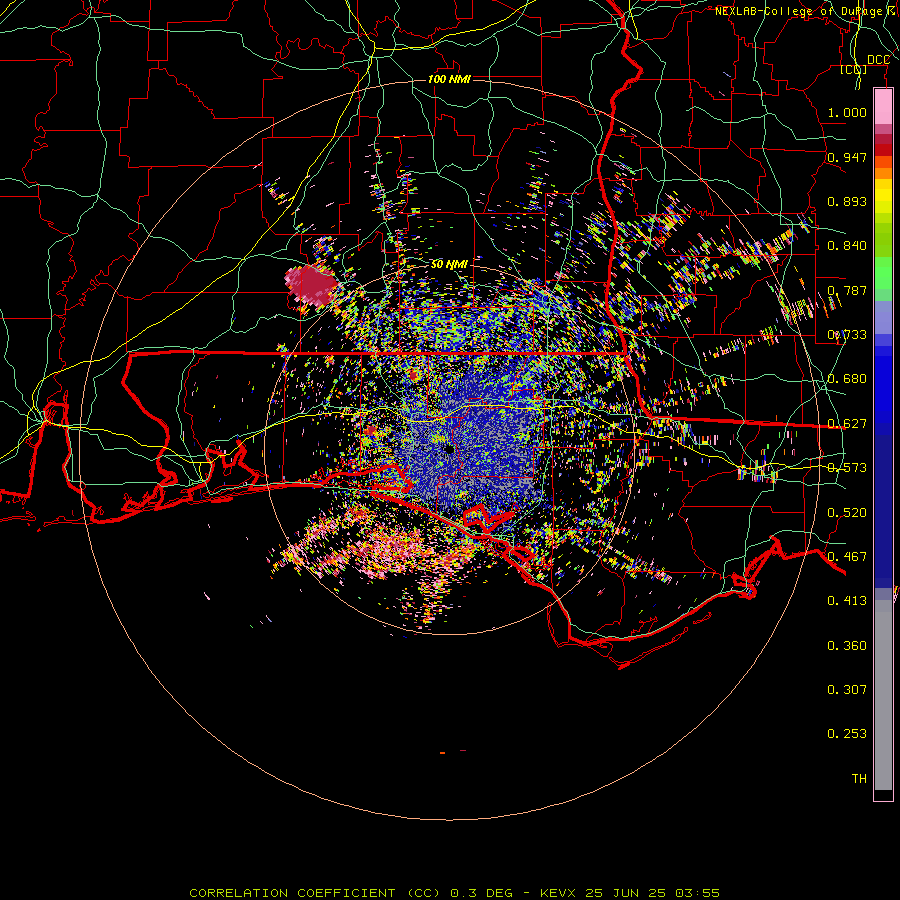This screenshot has height=900, width=900.
Task: Select the 0.413 scale label
Action: 847,601
